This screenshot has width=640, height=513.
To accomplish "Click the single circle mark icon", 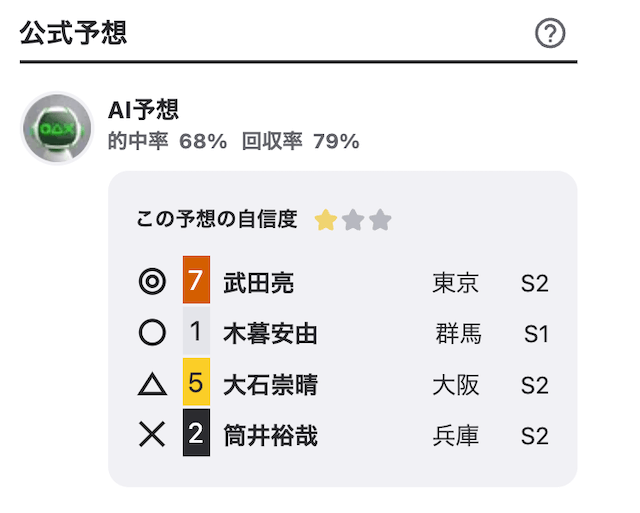I will (x=152, y=332).
